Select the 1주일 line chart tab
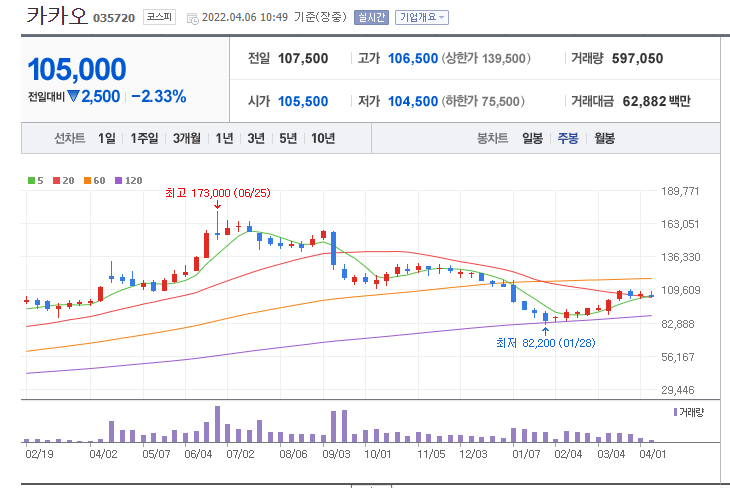 coord(144,138)
